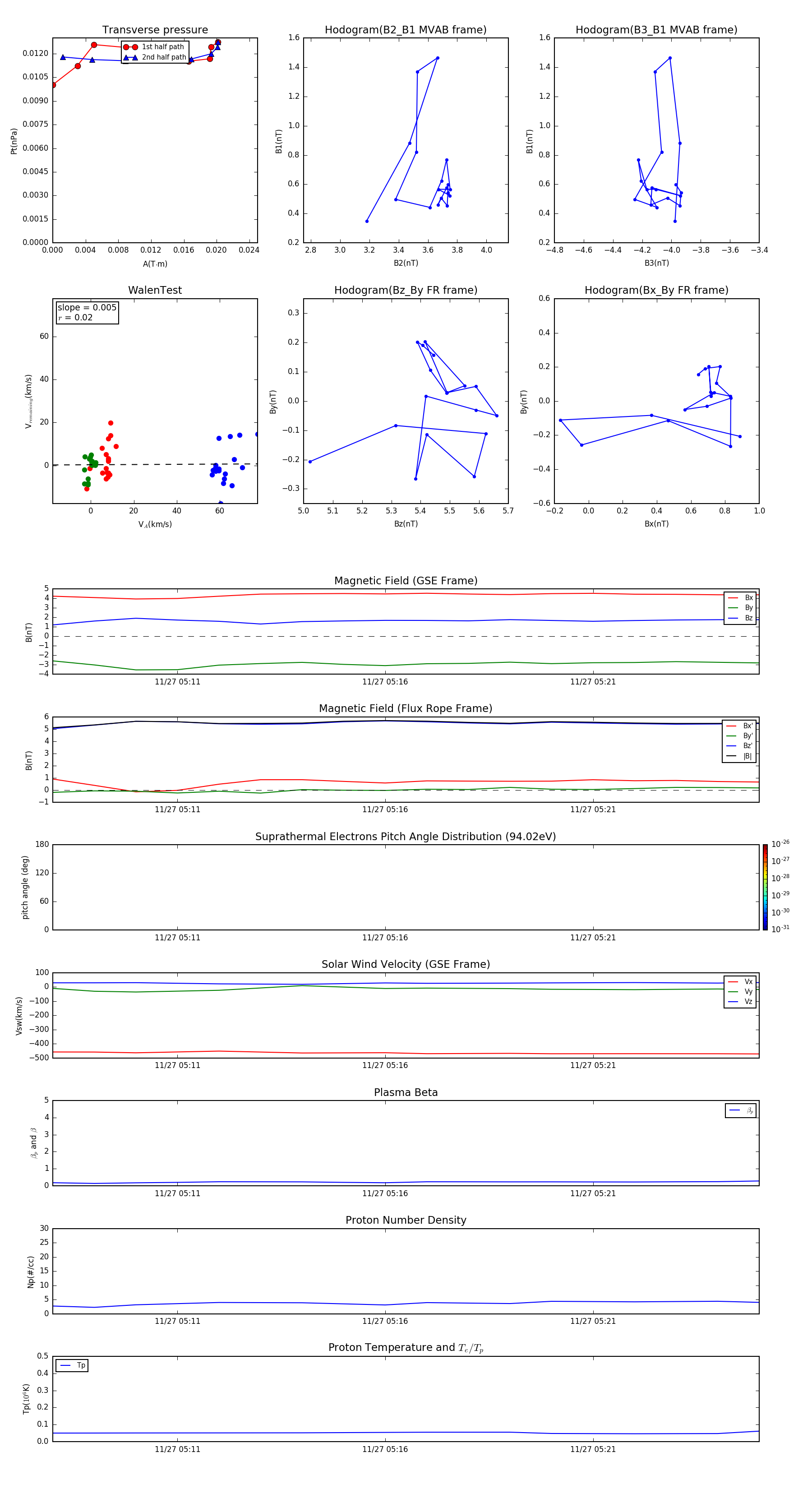Click the 'Vx' velocity legend entry
Image resolution: width=812 pixels, height=1489 pixels.
point(740,981)
